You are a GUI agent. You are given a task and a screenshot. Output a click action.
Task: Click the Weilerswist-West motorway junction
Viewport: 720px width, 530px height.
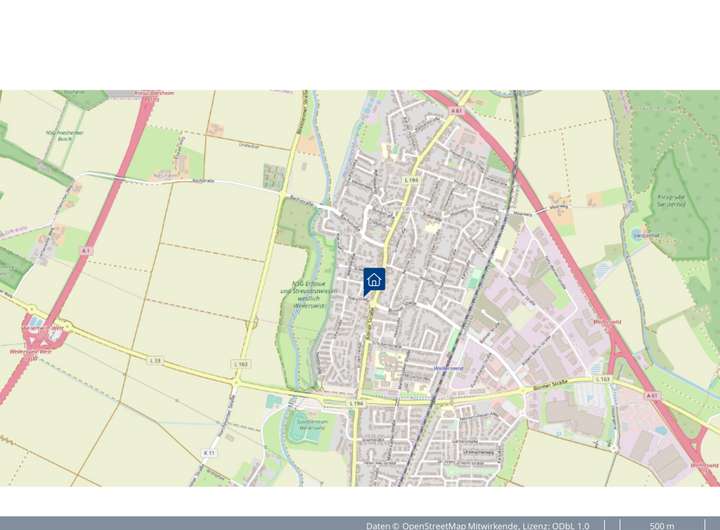44,335
